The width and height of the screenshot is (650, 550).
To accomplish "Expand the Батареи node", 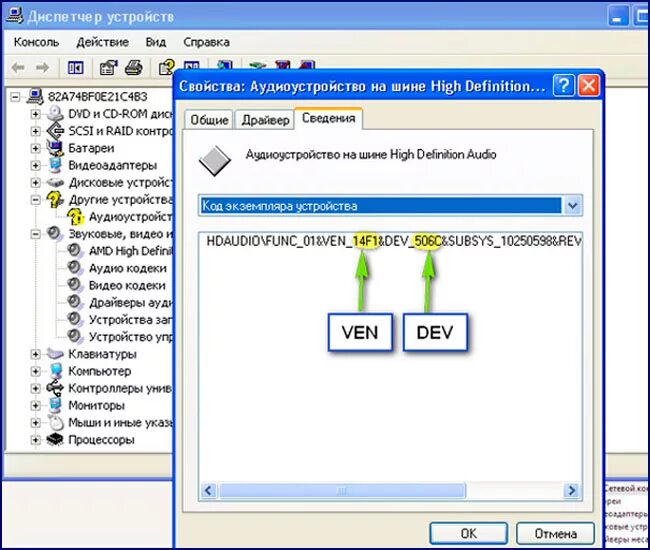I will click(x=36, y=148).
